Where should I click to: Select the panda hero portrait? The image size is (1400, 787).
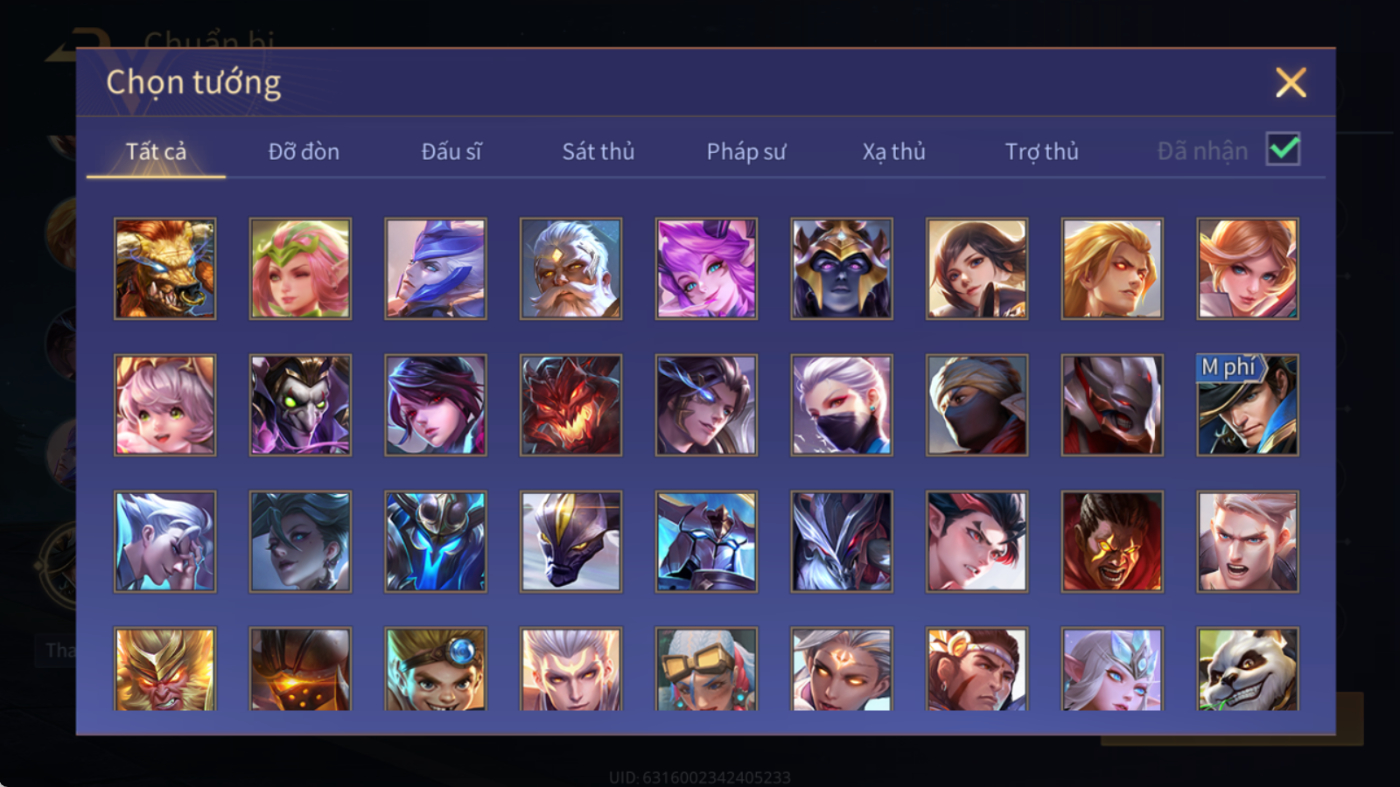pyautogui.click(x=1247, y=669)
